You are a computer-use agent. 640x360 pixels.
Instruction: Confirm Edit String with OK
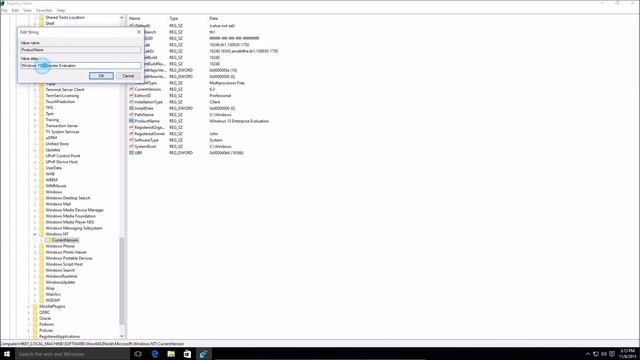[x=101, y=76]
